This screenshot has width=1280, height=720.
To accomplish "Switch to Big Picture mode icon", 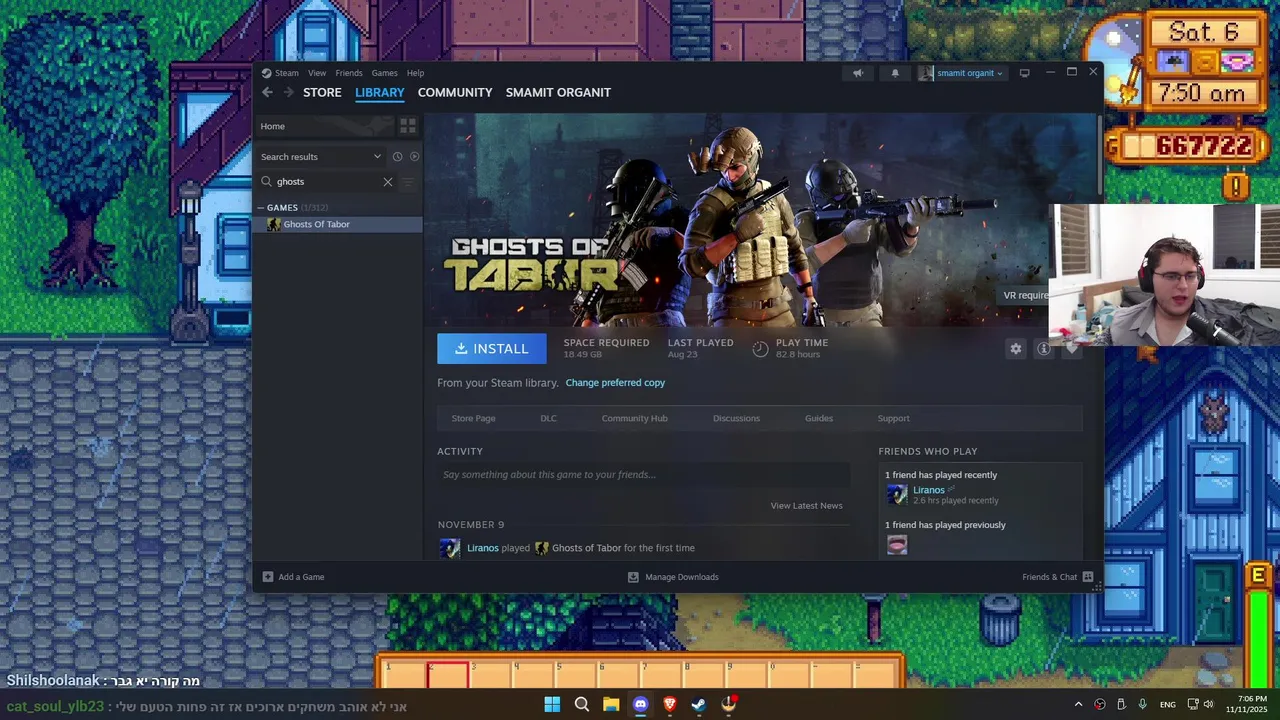I will (1024, 73).
